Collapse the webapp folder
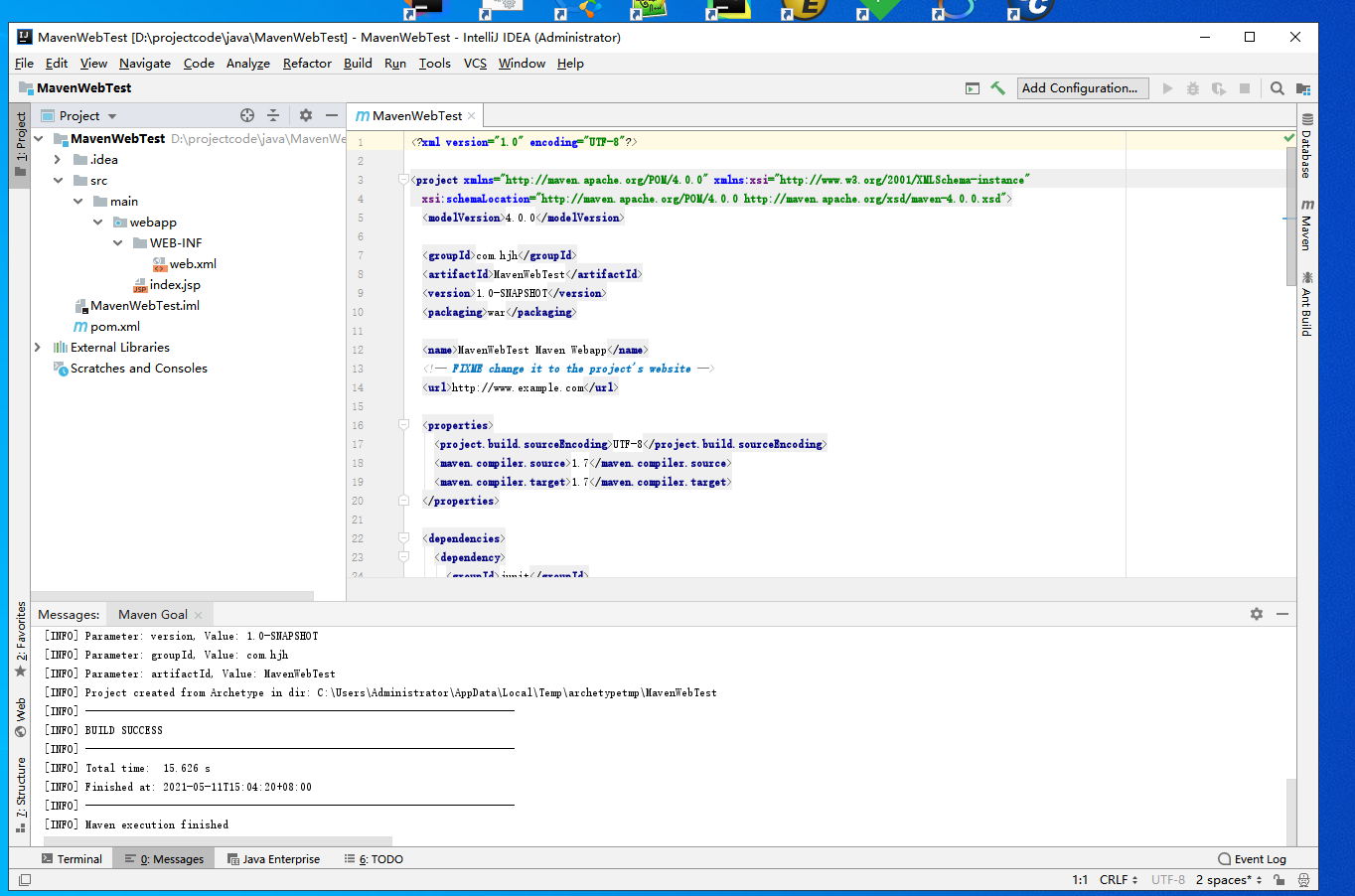Viewport: 1355px width, 896px height. [97, 223]
